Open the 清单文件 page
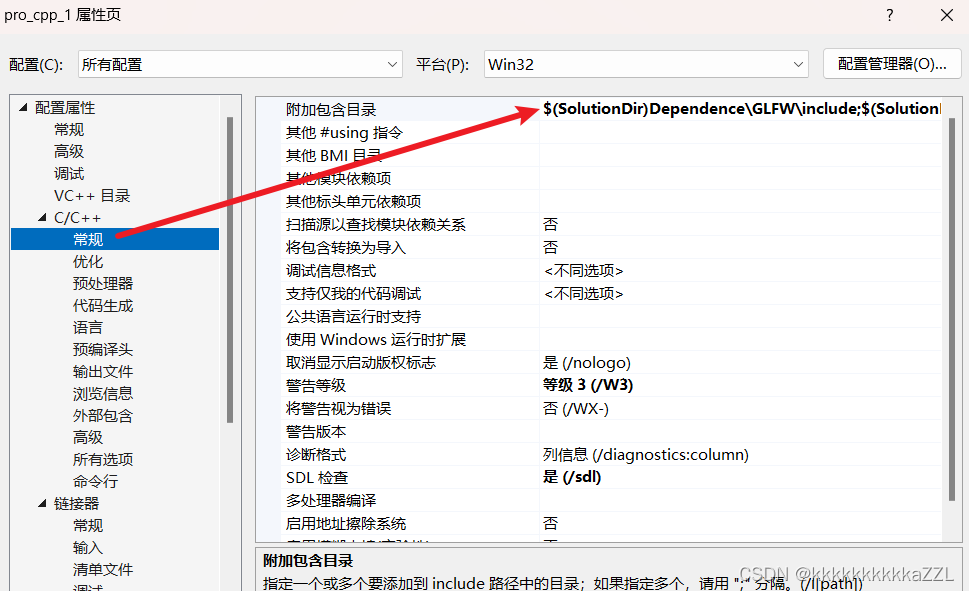Image resolution: width=969 pixels, height=591 pixels. 95,568
